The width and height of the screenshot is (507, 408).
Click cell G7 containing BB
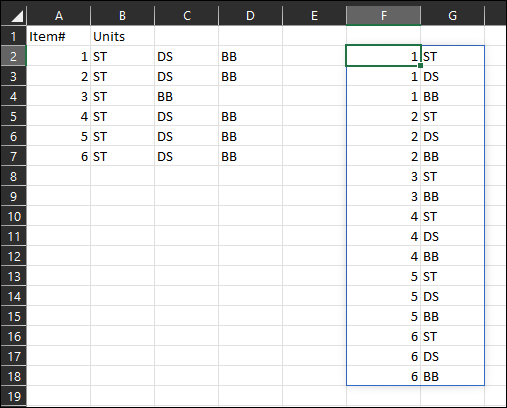tap(452, 156)
